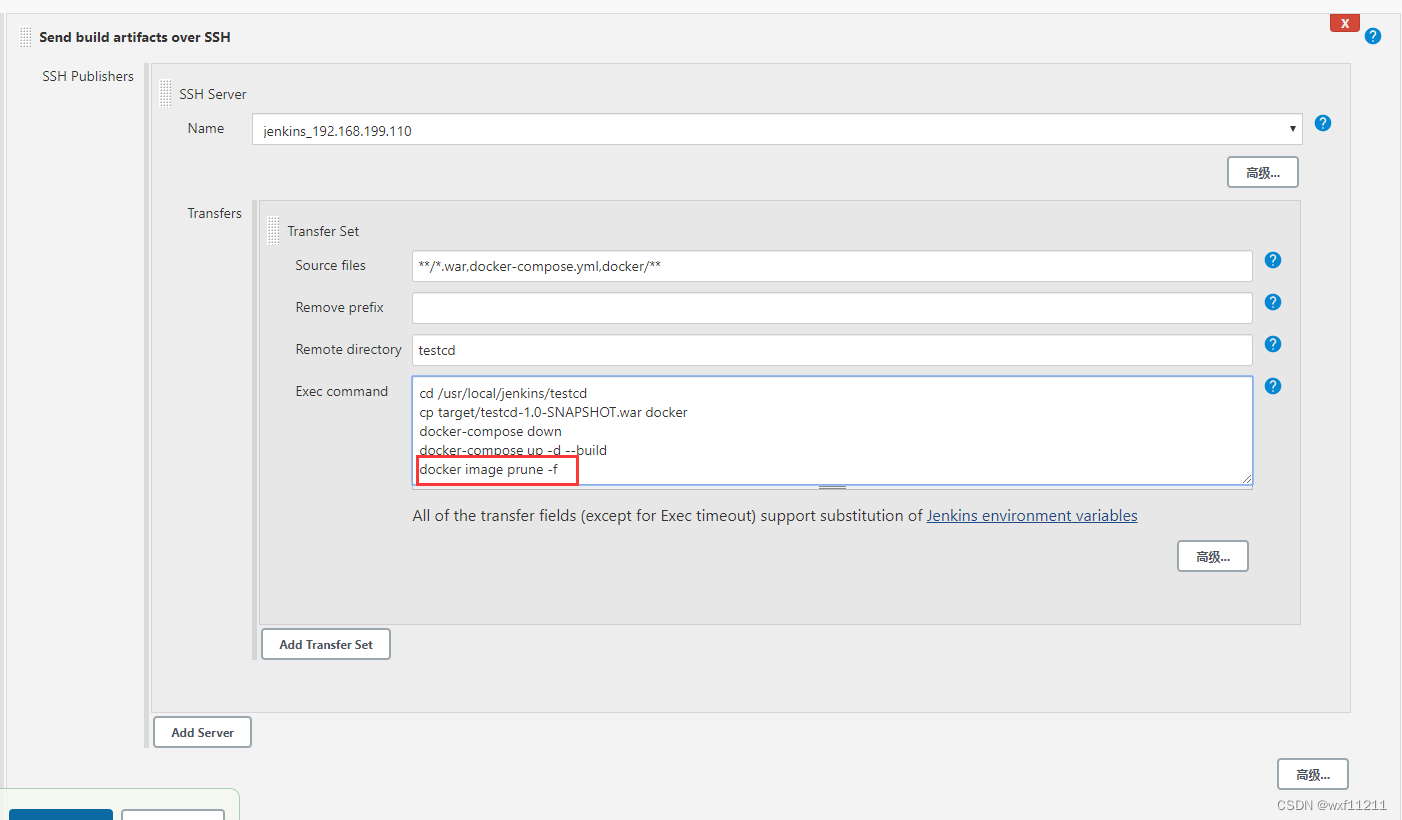The image size is (1402, 820).
Task: Click the 'docker-compose down' line
Action: [490, 432]
